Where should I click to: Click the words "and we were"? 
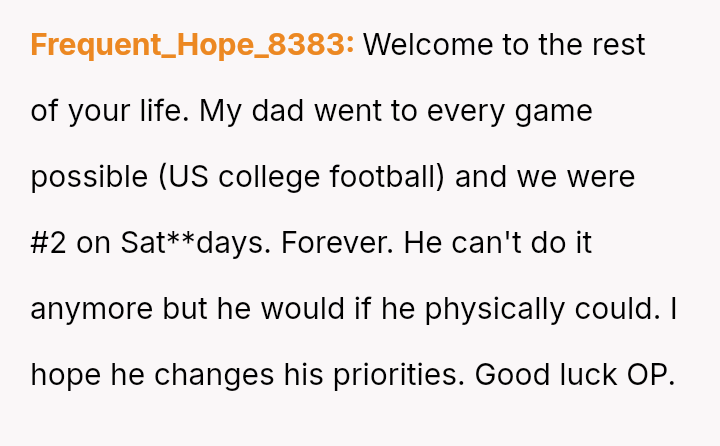click(x=545, y=177)
